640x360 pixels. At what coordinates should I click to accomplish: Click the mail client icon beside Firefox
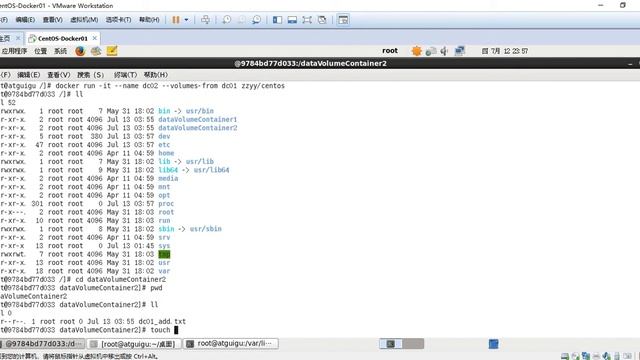(x=96, y=51)
